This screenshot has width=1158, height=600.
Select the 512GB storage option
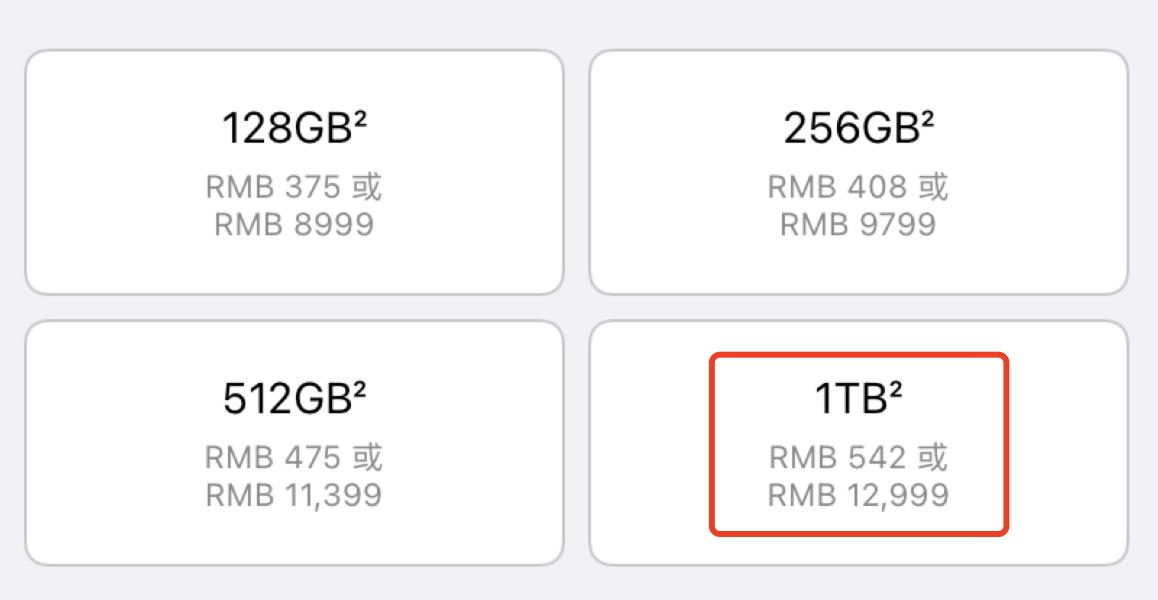coord(295,440)
